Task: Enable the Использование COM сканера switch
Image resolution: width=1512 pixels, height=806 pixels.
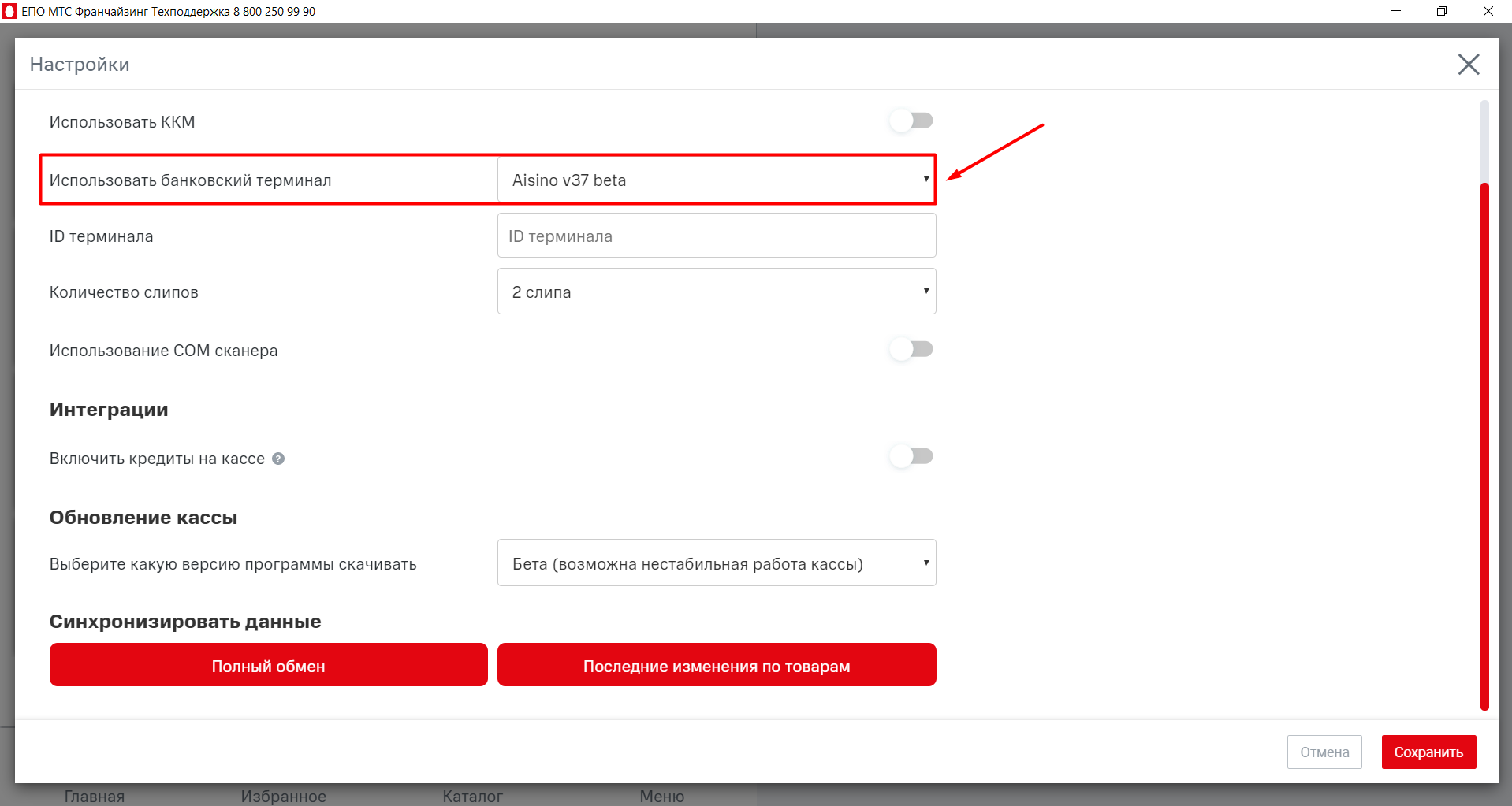Action: tap(911, 349)
